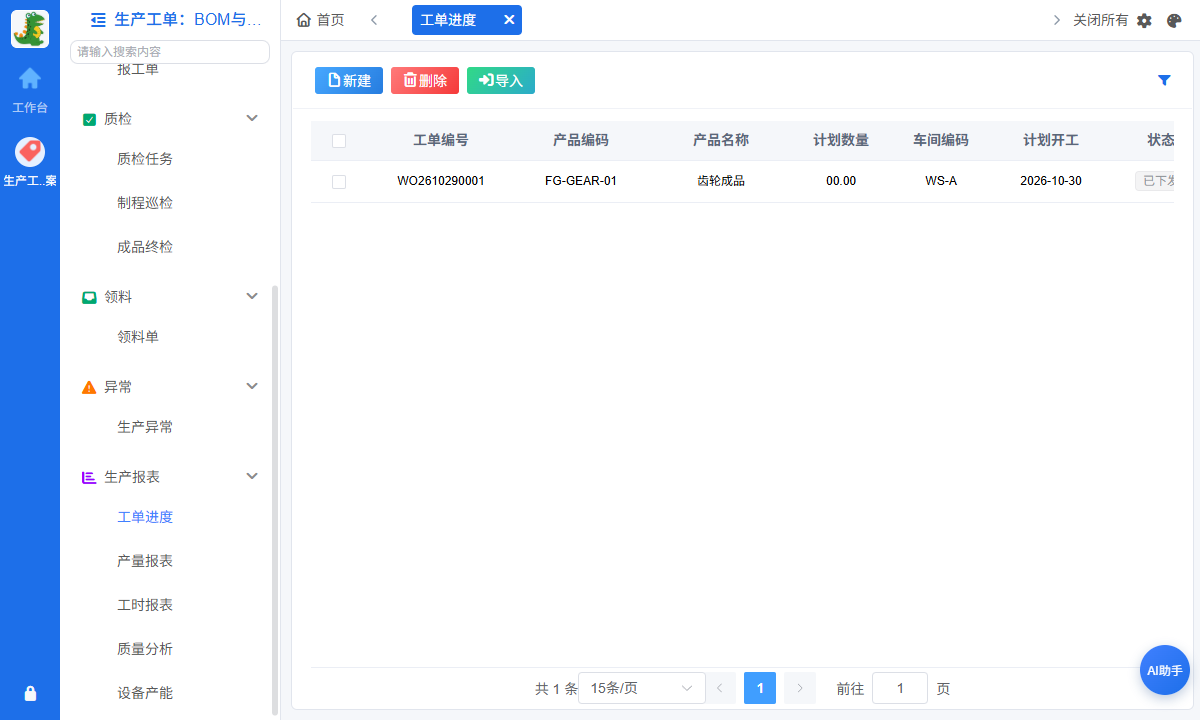The height and width of the screenshot is (720, 1200).
Task: Collapse the 质检 menu group
Action: 252,118
